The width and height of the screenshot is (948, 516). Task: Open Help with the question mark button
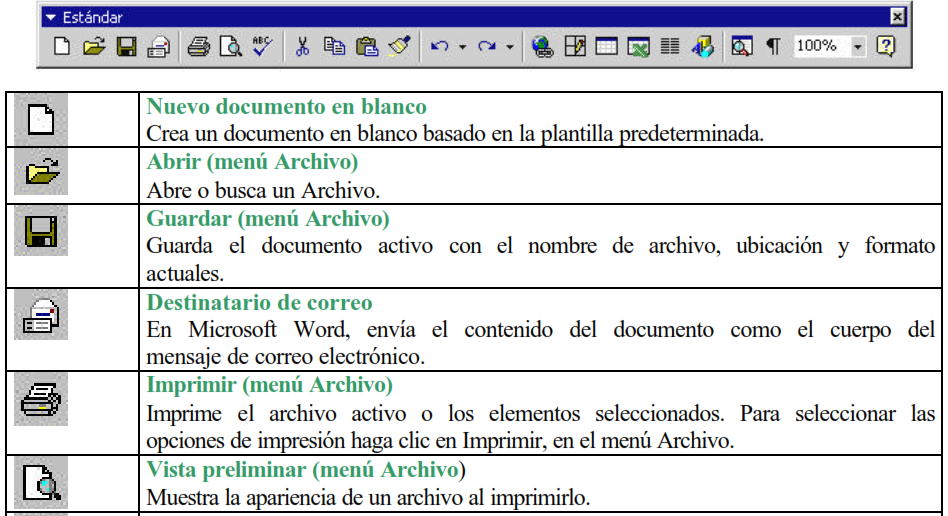[885, 47]
